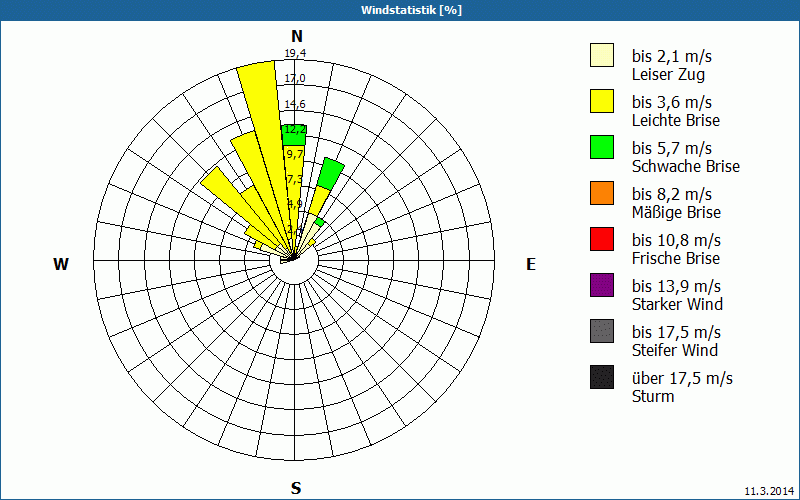The height and width of the screenshot is (500, 800).
Task: Click the 7,3 axis value
Action: coord(295,179)
